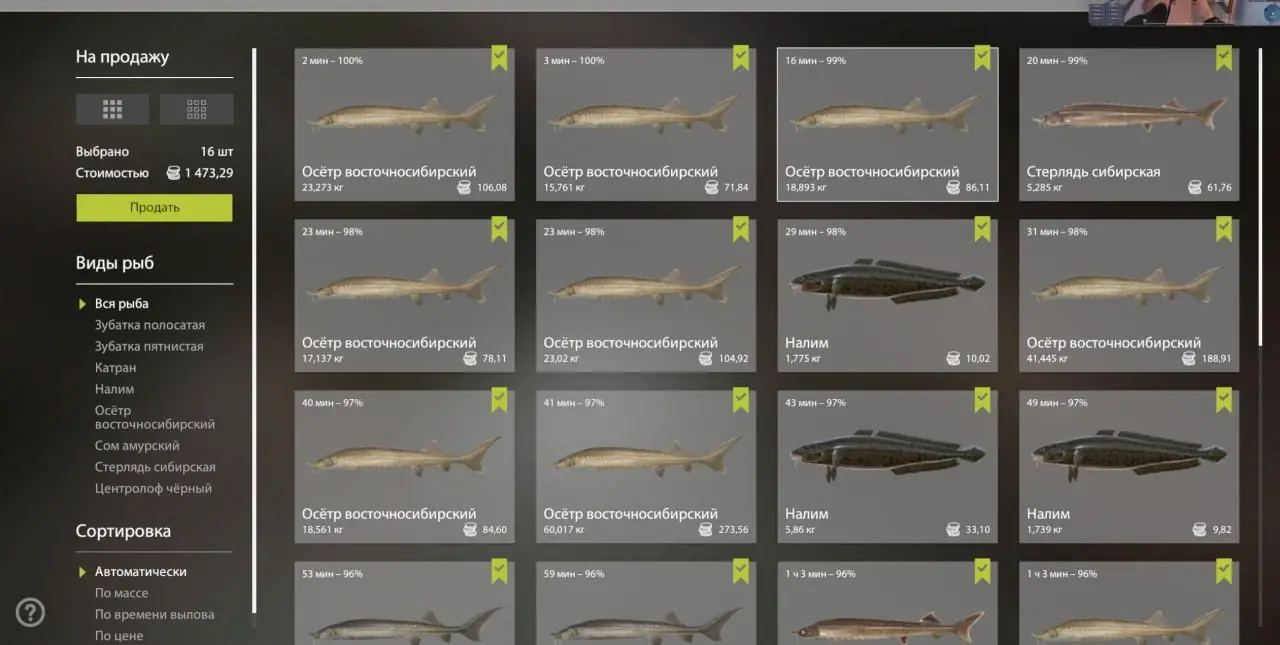Select the Вся рыба filter

point(122,303)
